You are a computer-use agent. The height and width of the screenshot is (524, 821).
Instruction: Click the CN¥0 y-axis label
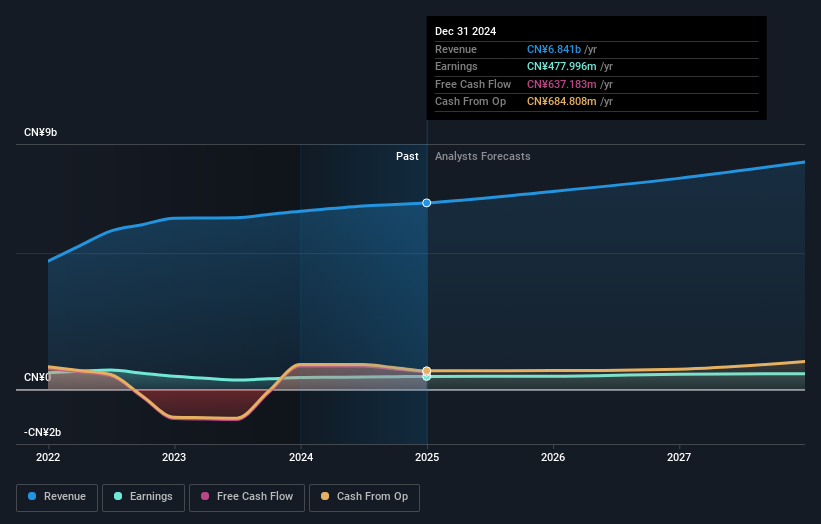pyautogui.click(x=38, y=377)
